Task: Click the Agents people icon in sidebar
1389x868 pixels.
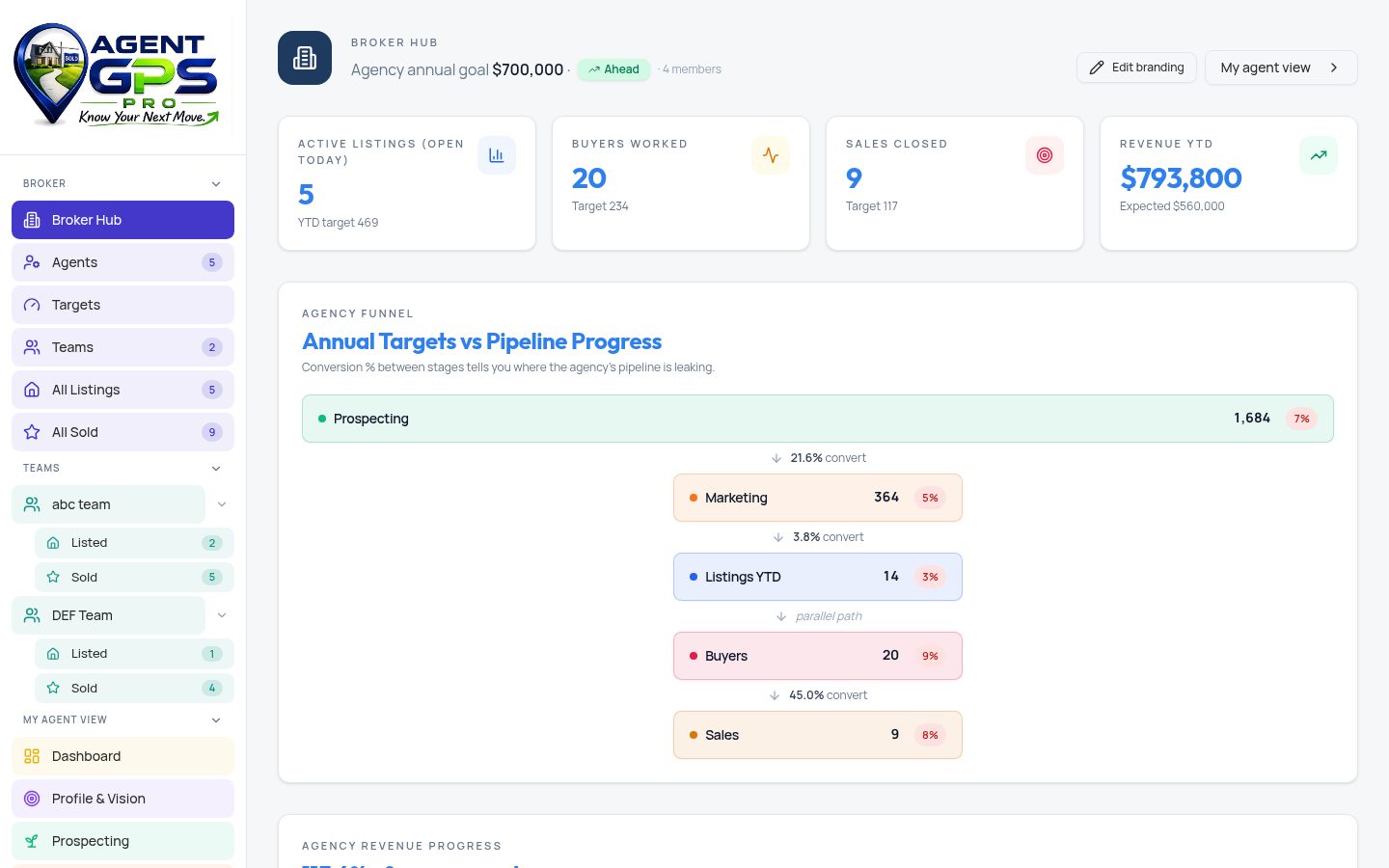Action: coord(32,262)
